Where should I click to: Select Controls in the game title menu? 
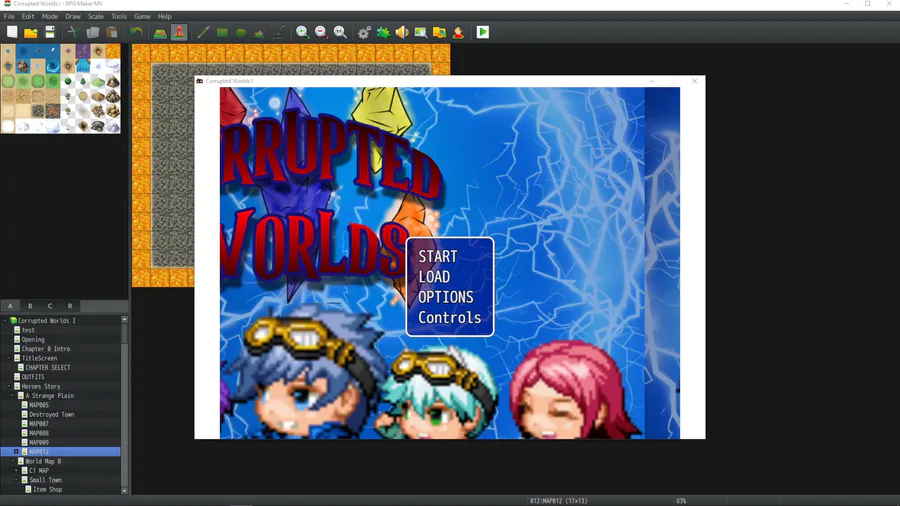449,317
